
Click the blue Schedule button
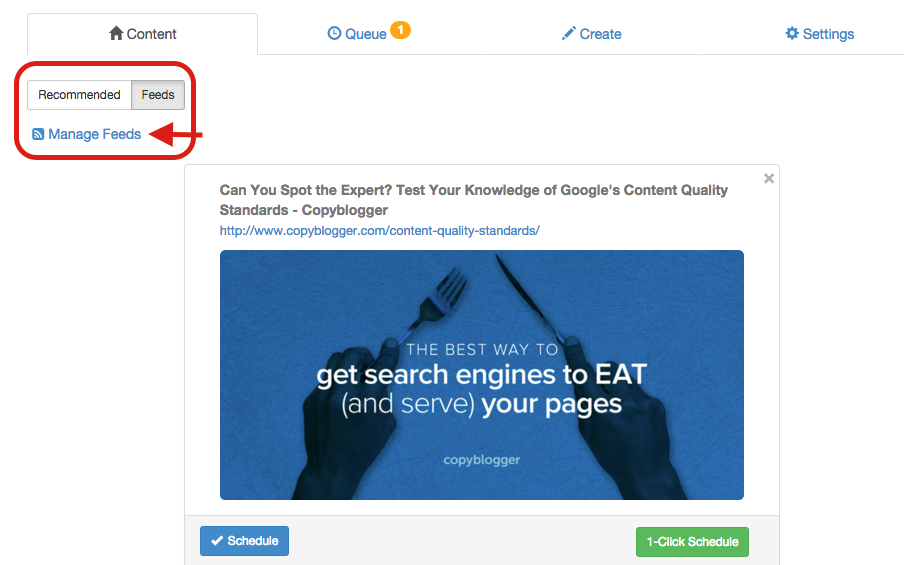[244, 541]
